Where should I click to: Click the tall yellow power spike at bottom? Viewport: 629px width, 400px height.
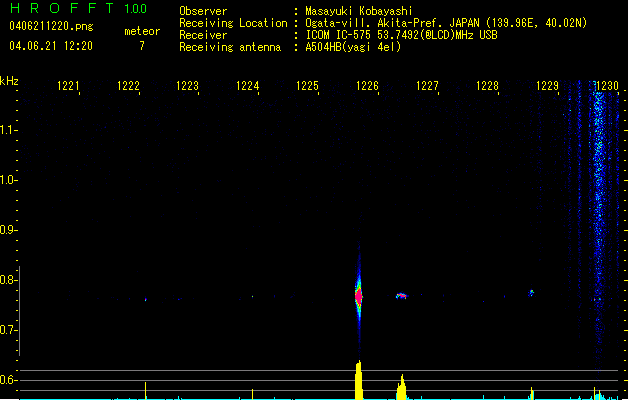359,380
